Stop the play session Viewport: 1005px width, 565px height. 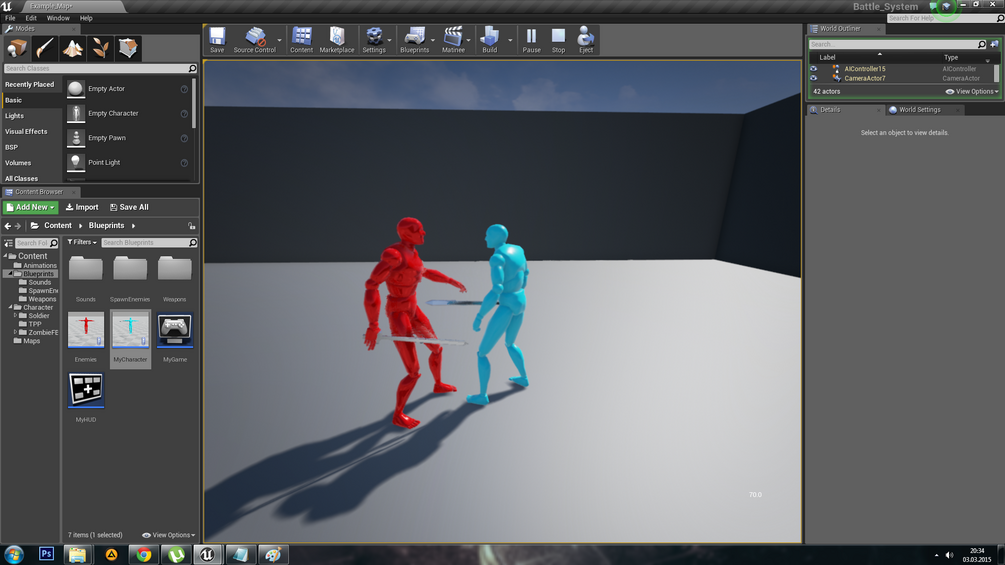click(x=558, y=40)
